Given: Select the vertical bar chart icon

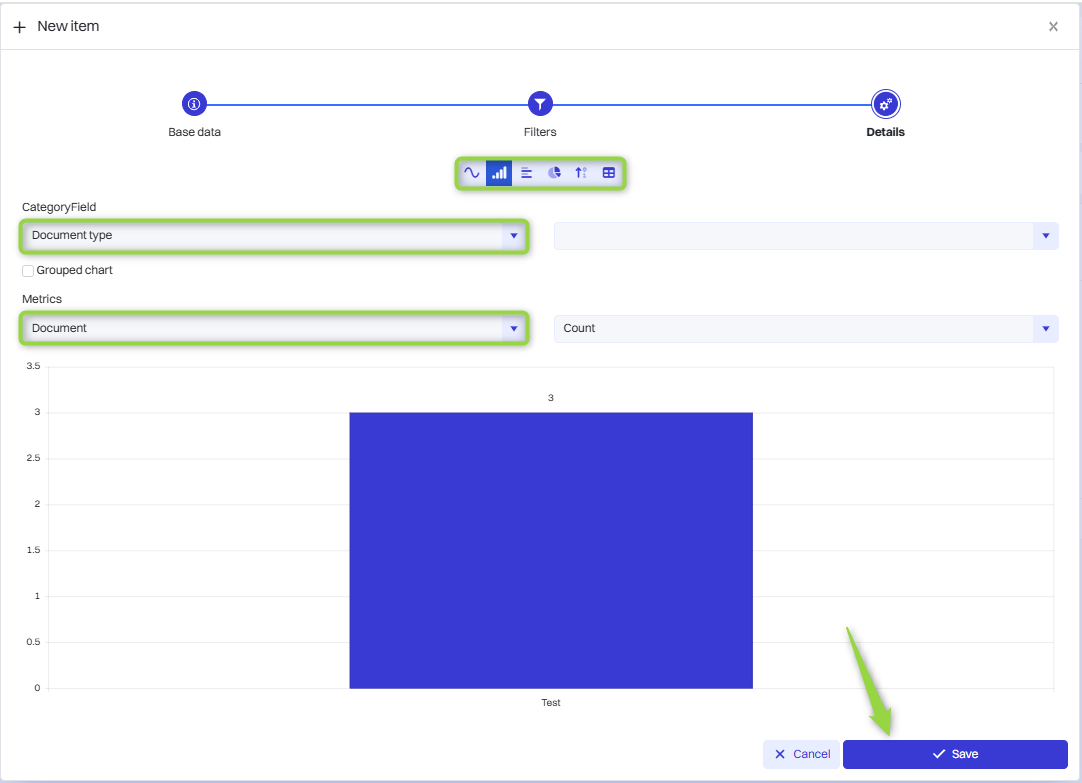Looking at the screenshot, I should 499,173.
